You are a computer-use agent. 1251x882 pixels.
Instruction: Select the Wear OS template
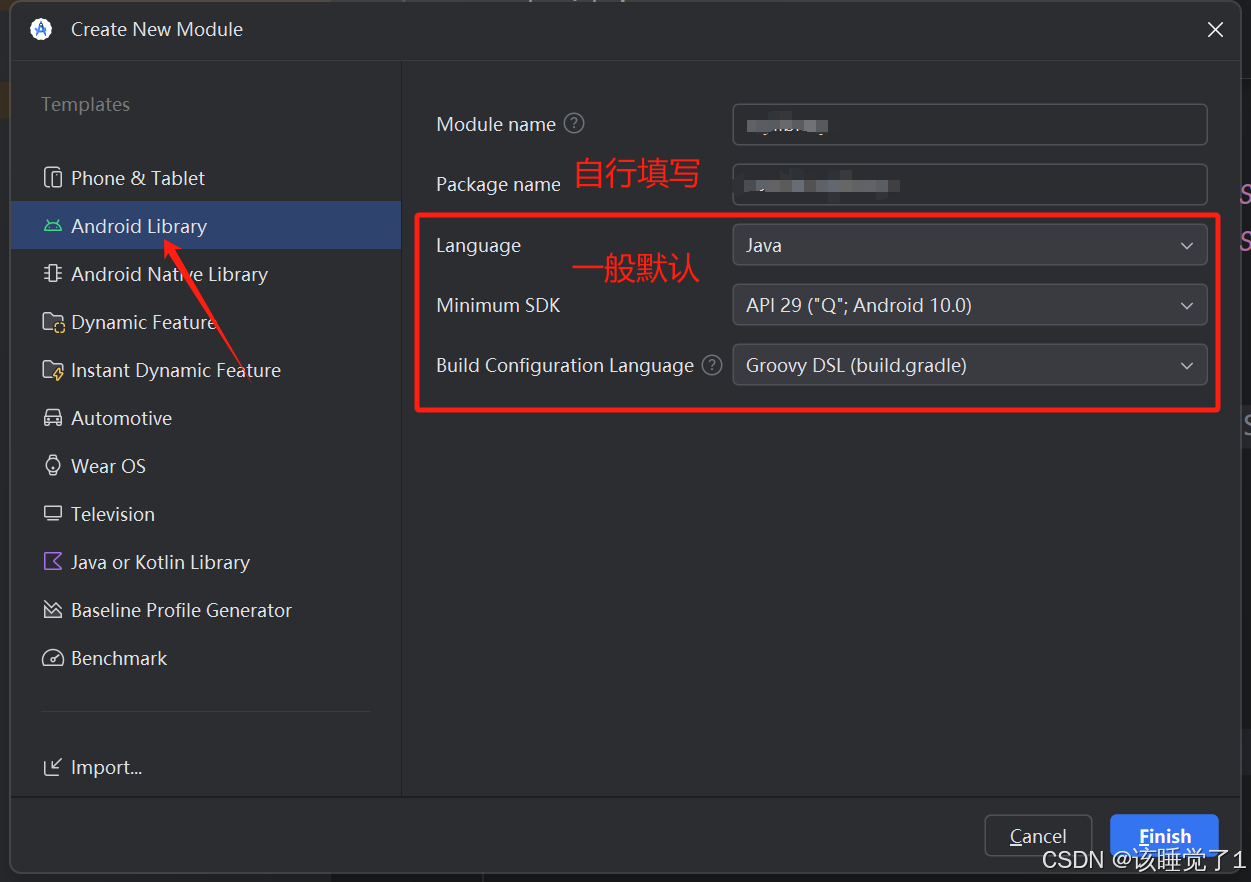206,466
